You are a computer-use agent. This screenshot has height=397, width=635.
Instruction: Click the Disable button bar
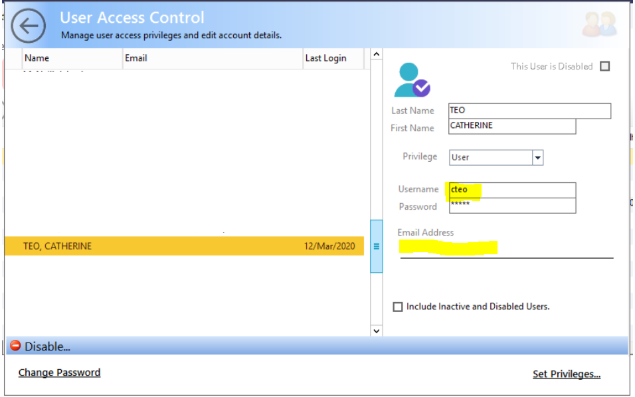point(317,346)
